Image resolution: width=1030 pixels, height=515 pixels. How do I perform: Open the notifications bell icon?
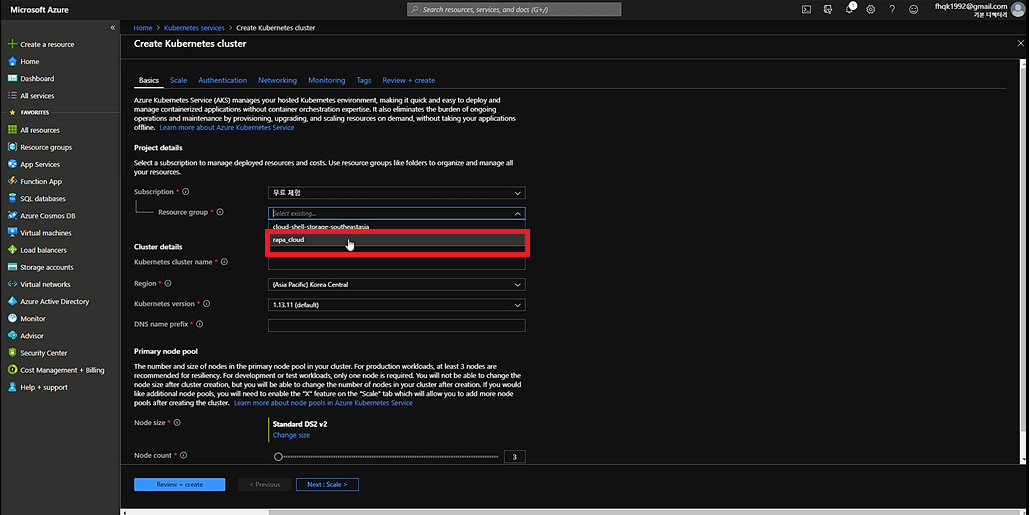pos(849,9)
